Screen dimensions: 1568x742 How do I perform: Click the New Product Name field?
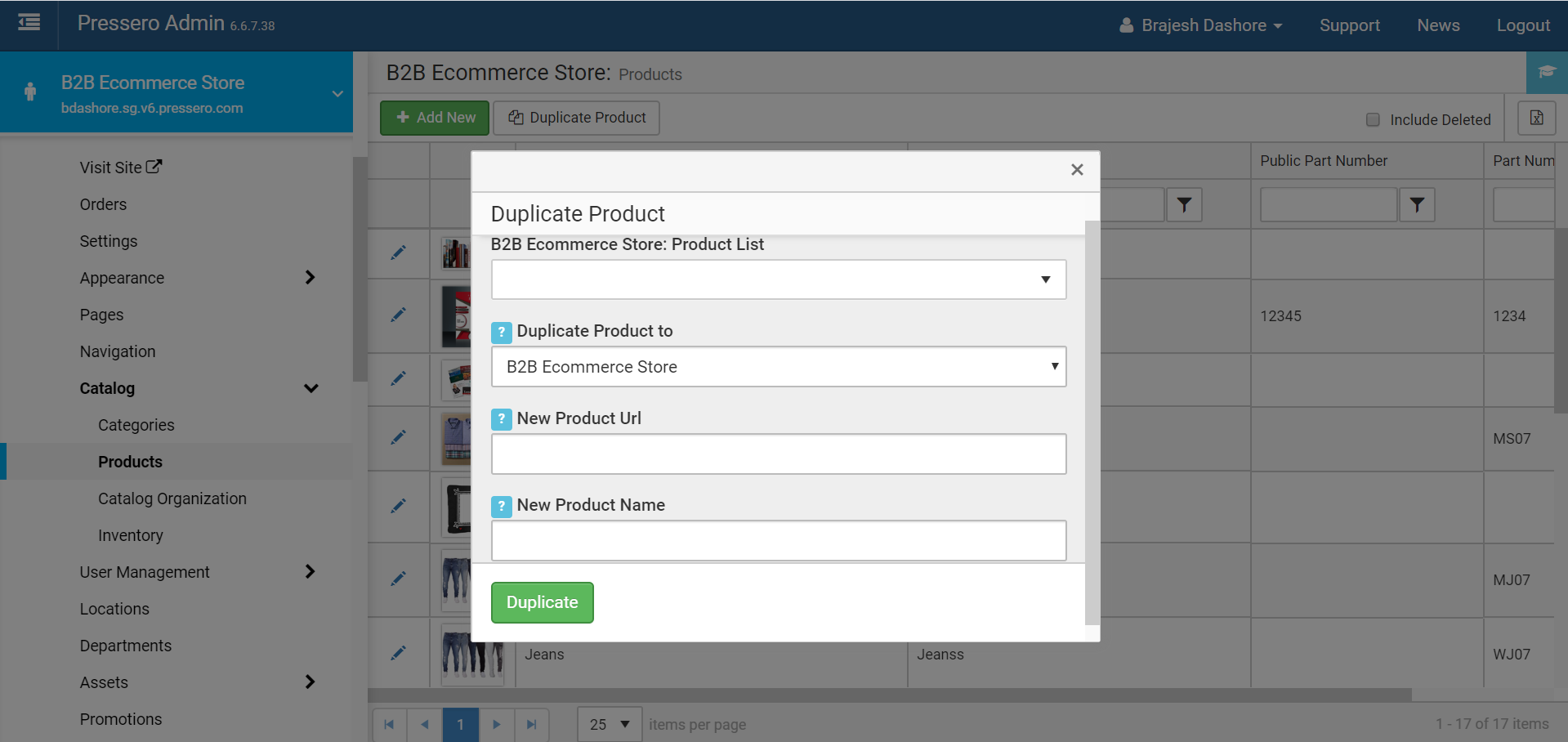tap(779, 540)
